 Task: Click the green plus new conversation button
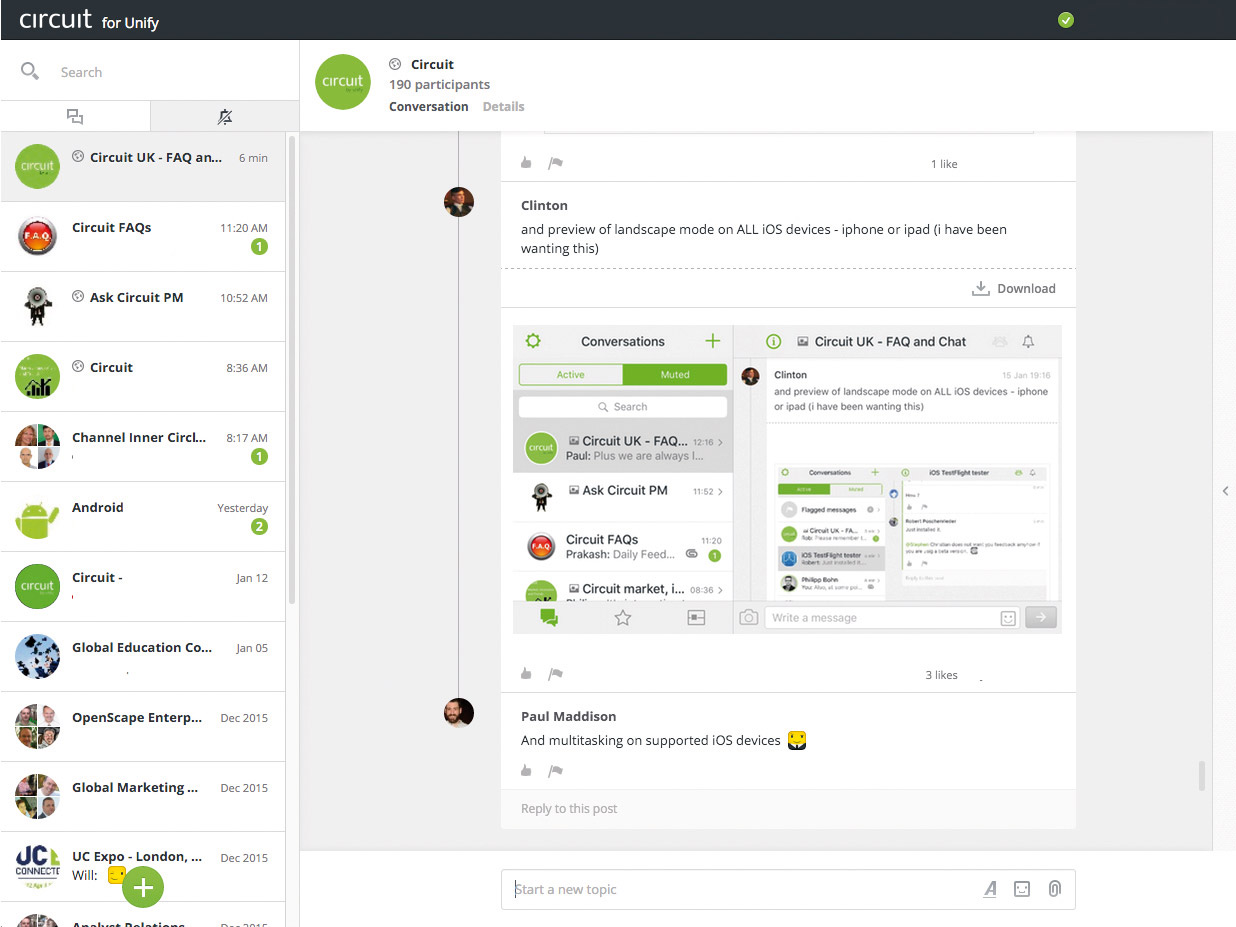143,887
